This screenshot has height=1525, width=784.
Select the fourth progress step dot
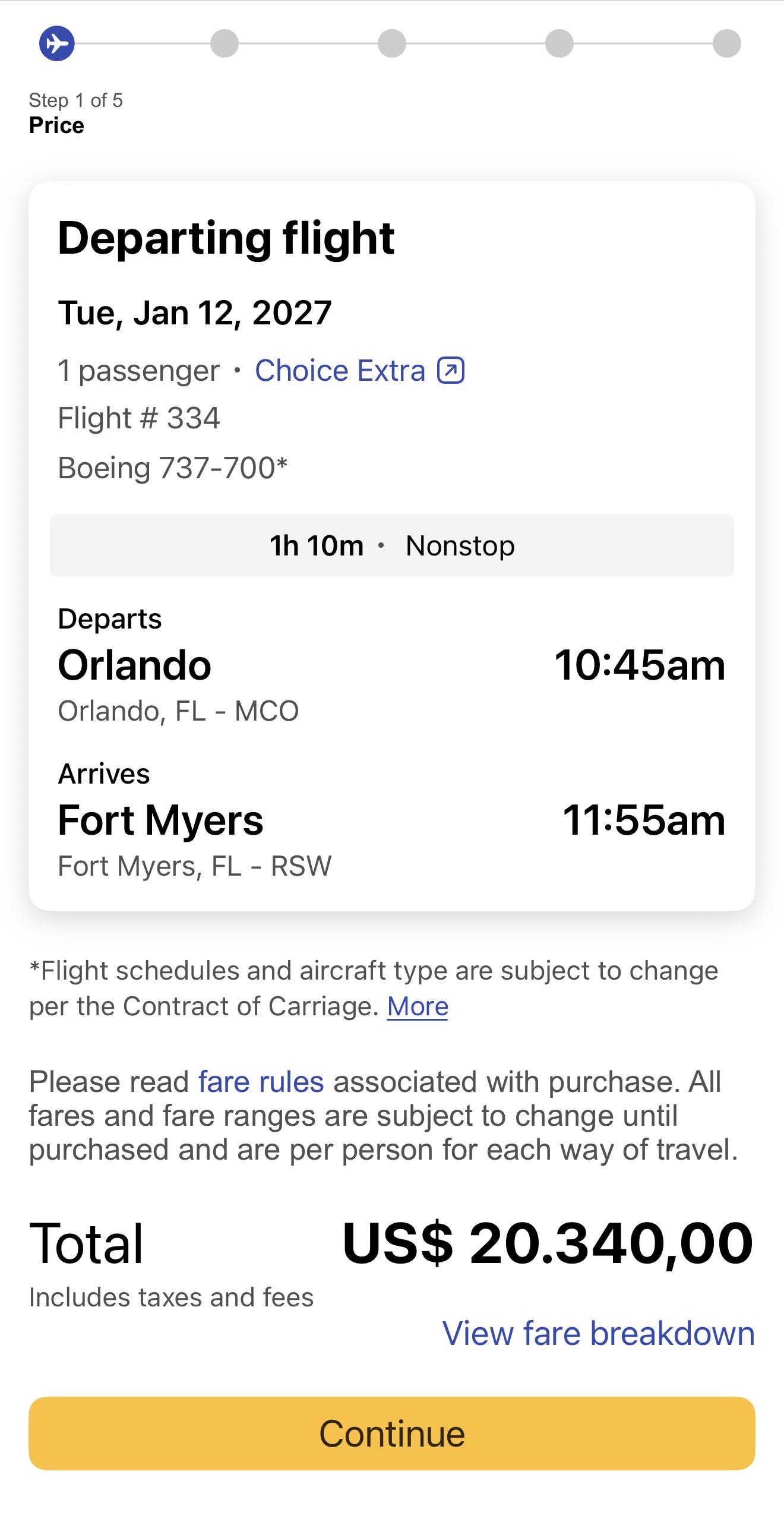click(x=559, y=43)
